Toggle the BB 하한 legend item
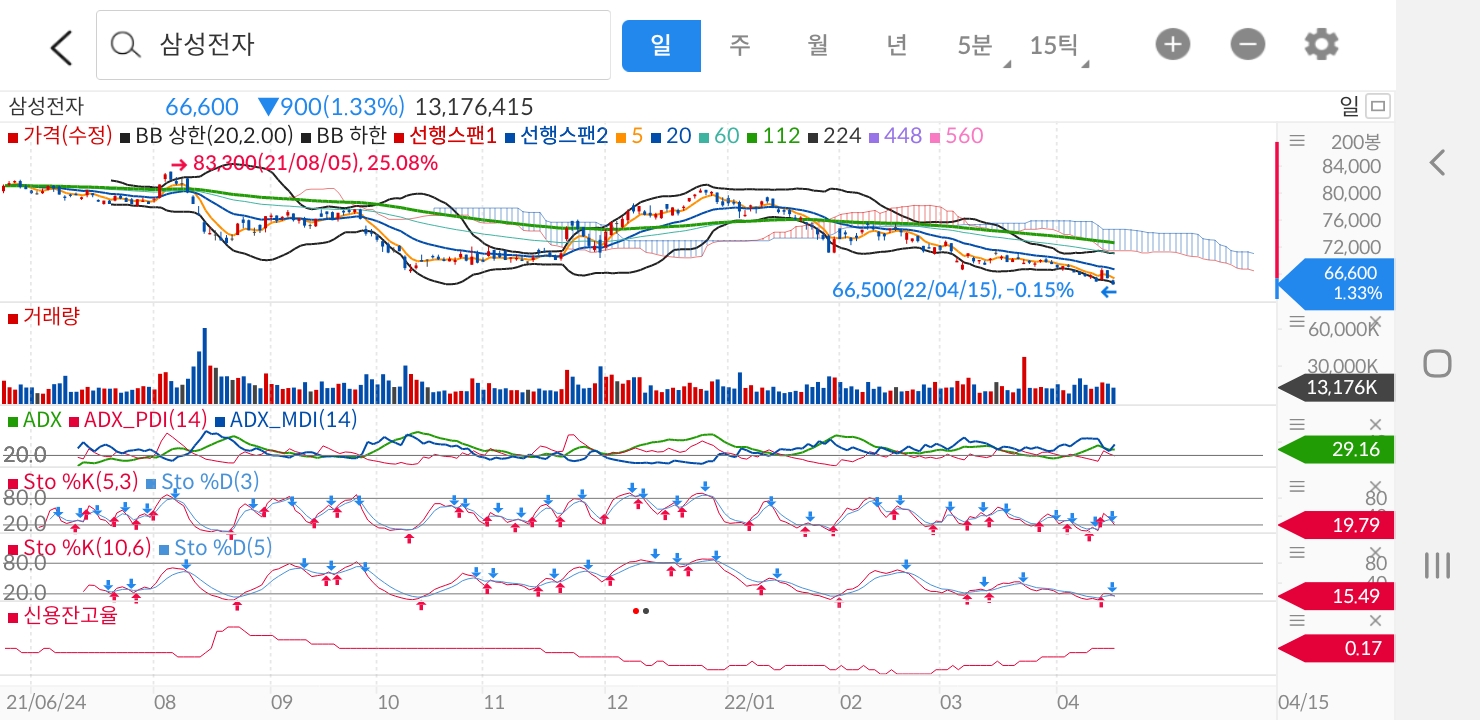The width and height of the screenshot is (1480, 720). [x=343, y=135]
